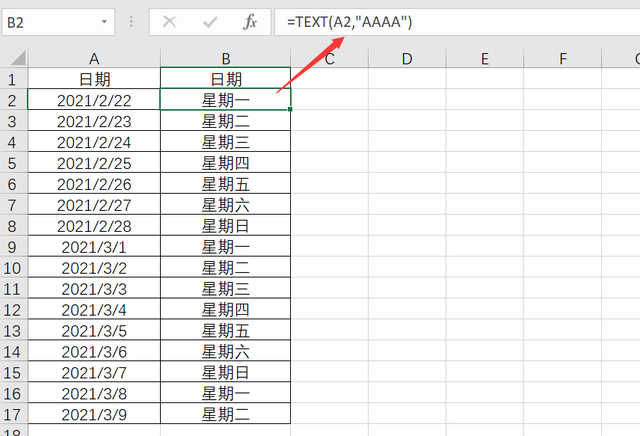Click empty cell E10
The height and width of the screenshot is (436, 640).
484,267
